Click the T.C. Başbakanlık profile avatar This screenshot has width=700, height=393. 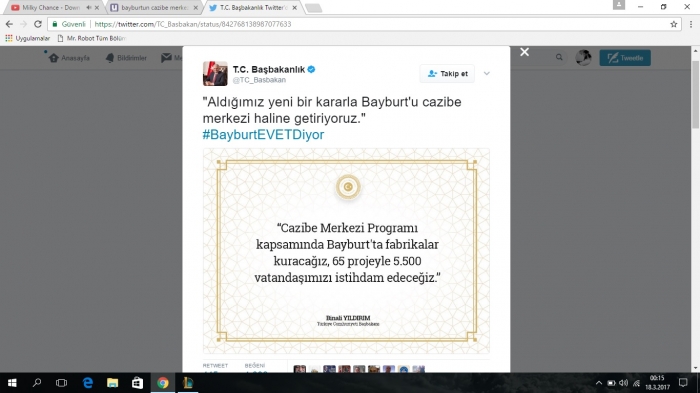point(215,74)
